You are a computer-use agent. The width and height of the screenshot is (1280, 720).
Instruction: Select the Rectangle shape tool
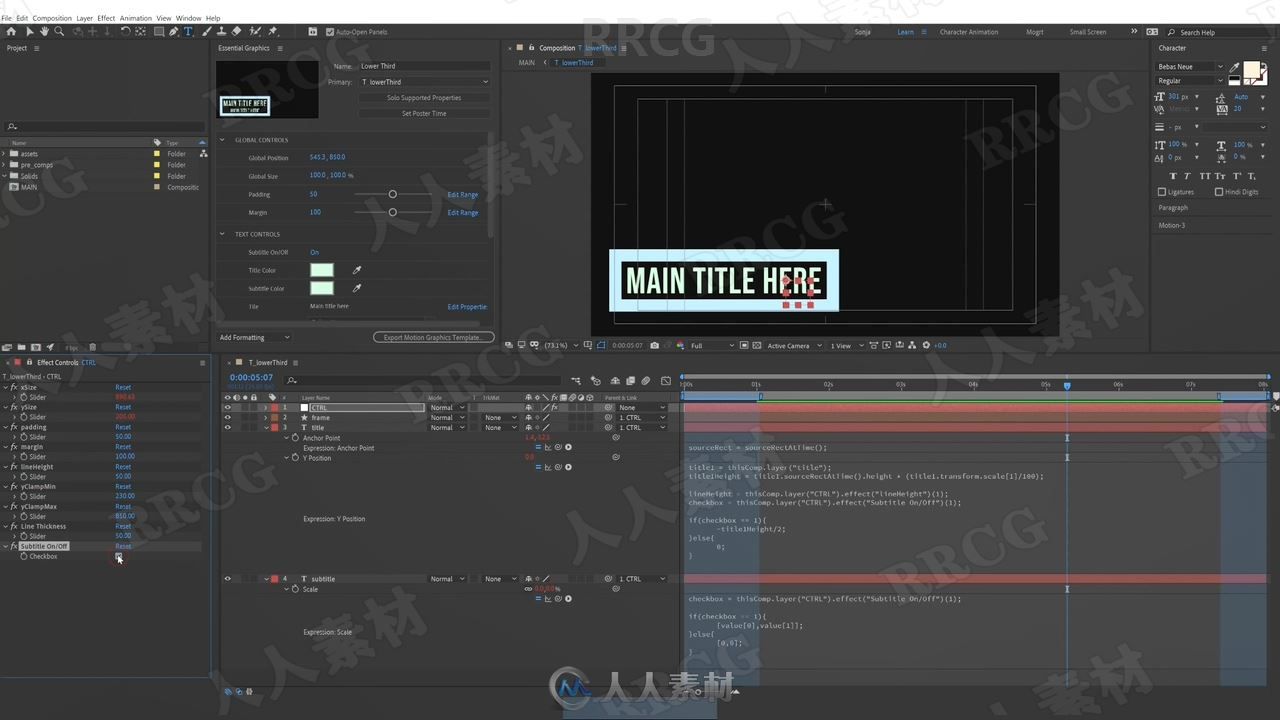158,31
